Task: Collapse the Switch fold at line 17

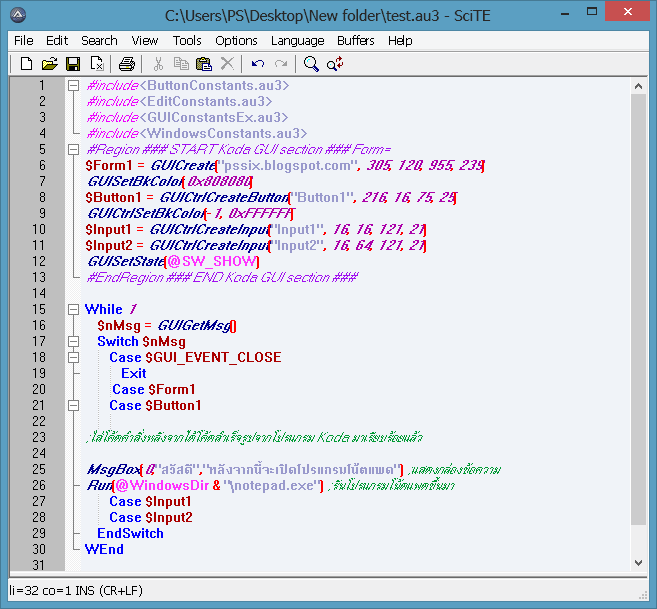Action: [x=73, y=342]
